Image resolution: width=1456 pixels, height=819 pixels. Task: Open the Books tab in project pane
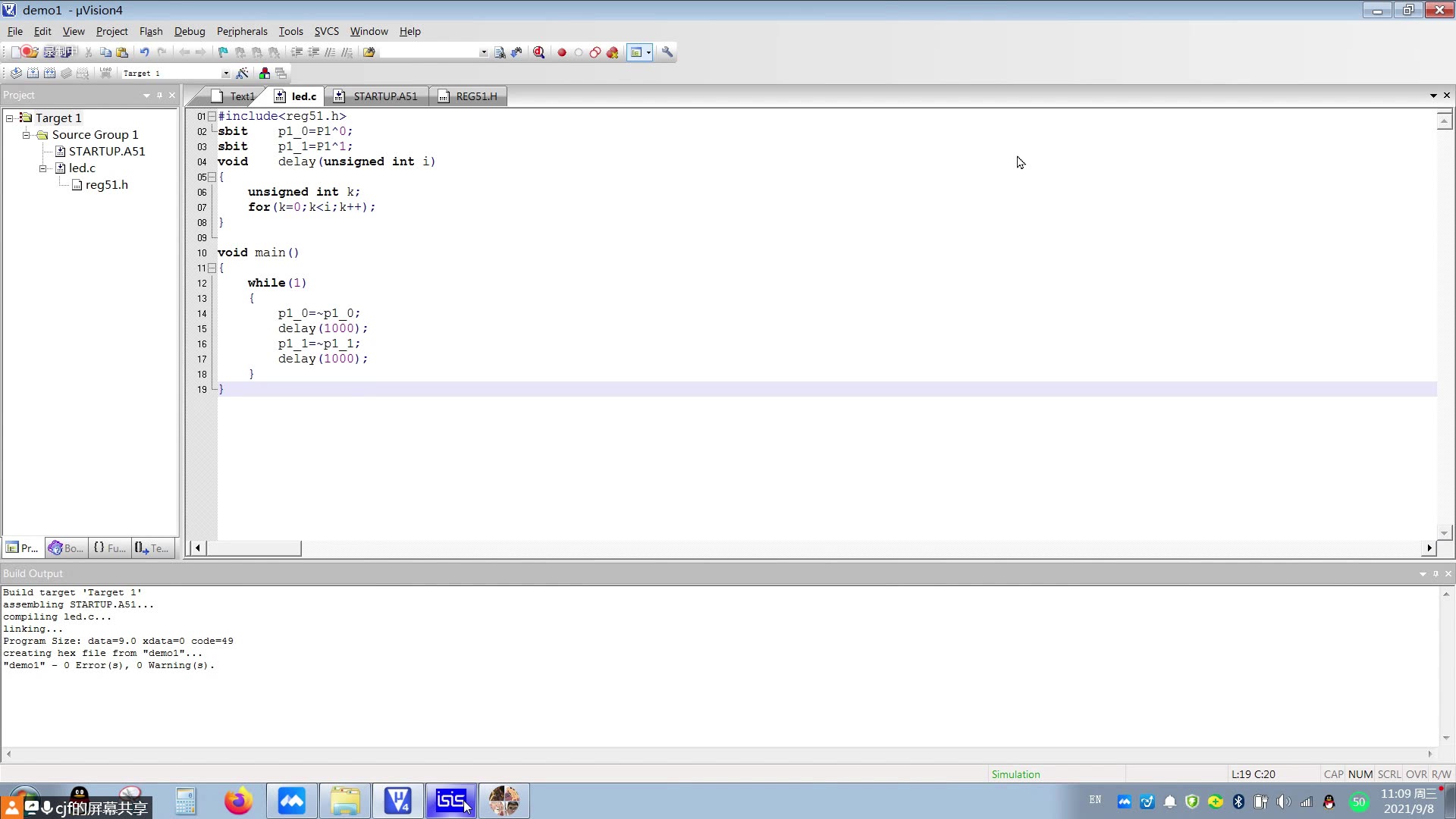coord(65,548)
